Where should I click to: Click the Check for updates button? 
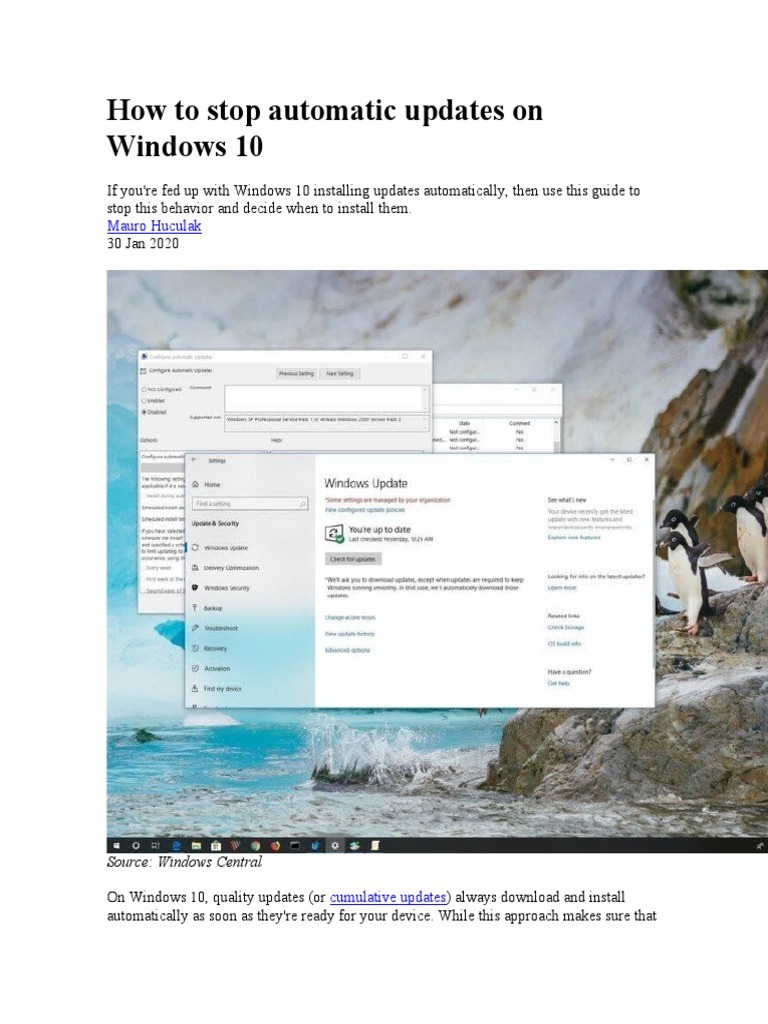[353, 559]
